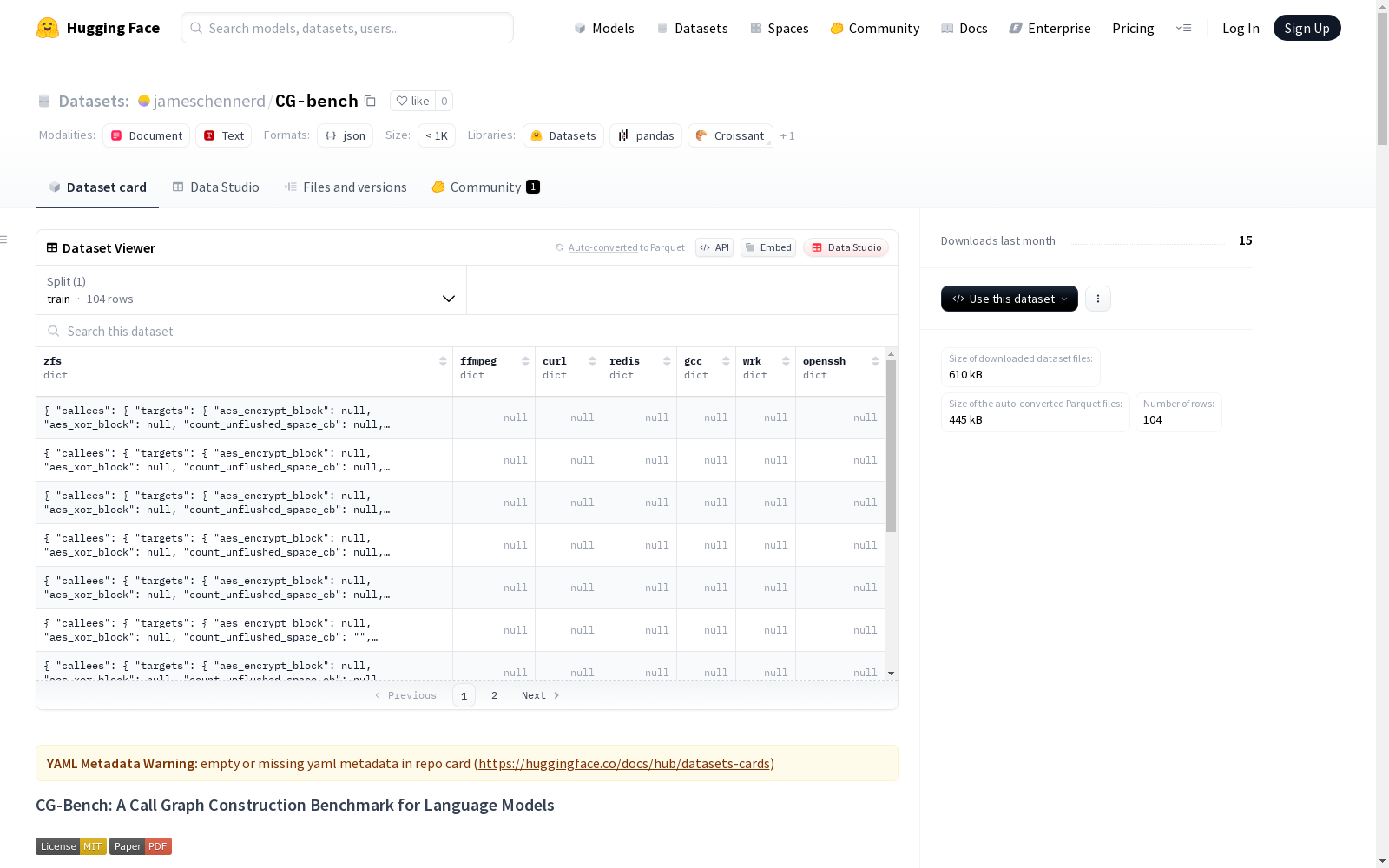Open Docs in the top navigation
The width and height of the screenshot is (1389, 868).
coord(964,28)
